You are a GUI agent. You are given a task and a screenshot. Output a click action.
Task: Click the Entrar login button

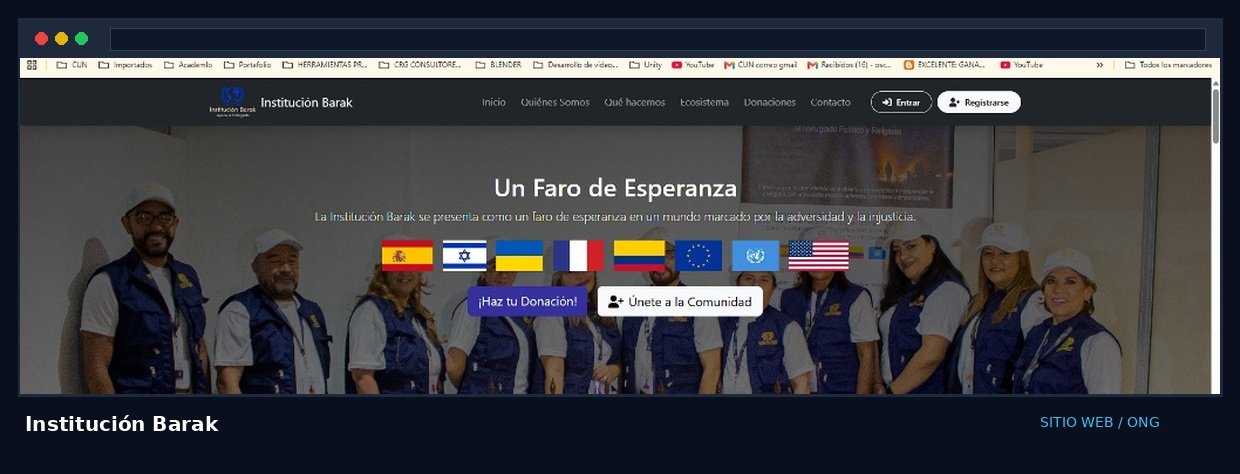(901, 102)
